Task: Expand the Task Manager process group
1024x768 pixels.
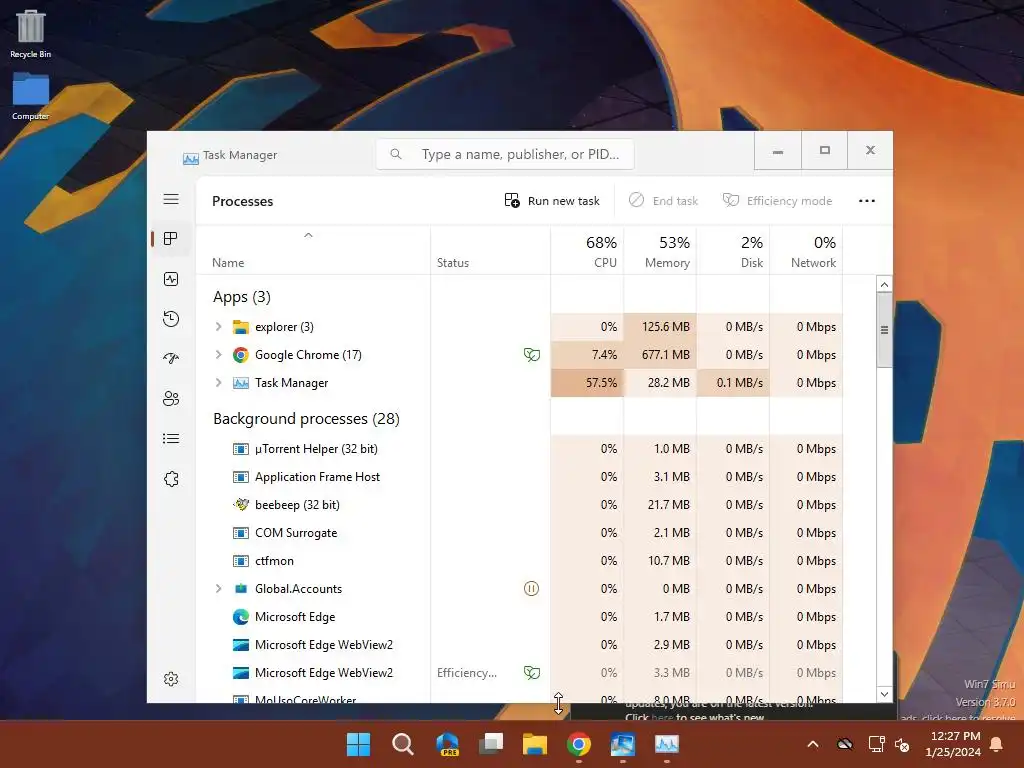Action: click(x=219, y=383)
